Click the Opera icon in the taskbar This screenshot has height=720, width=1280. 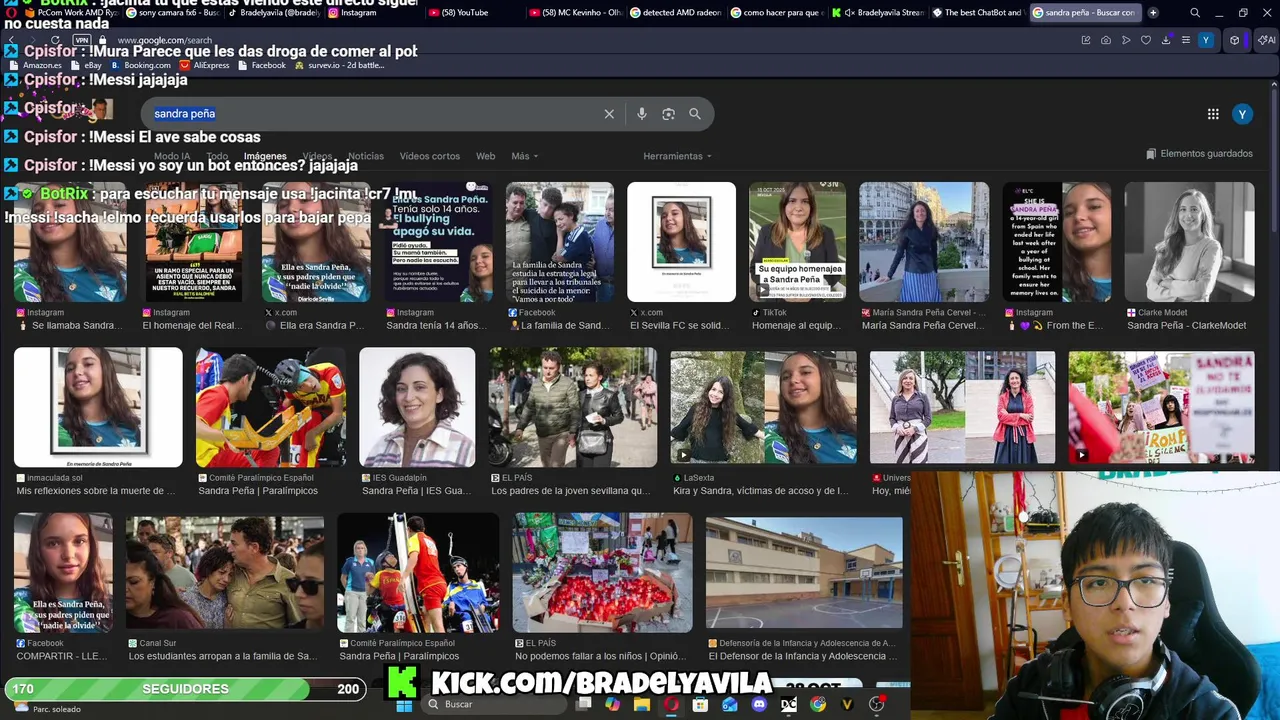671,704
